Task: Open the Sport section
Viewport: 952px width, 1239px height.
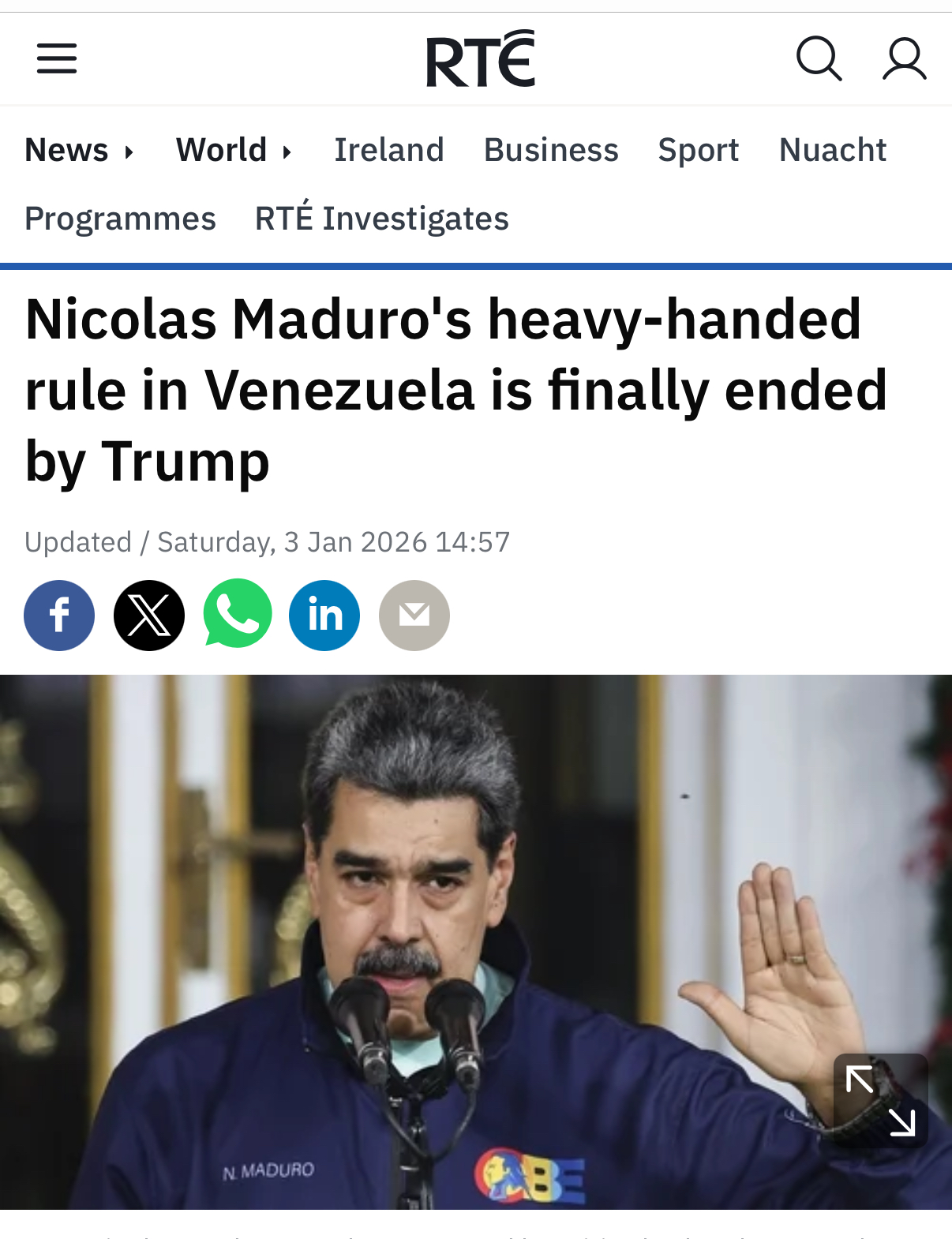Action: 699,150
